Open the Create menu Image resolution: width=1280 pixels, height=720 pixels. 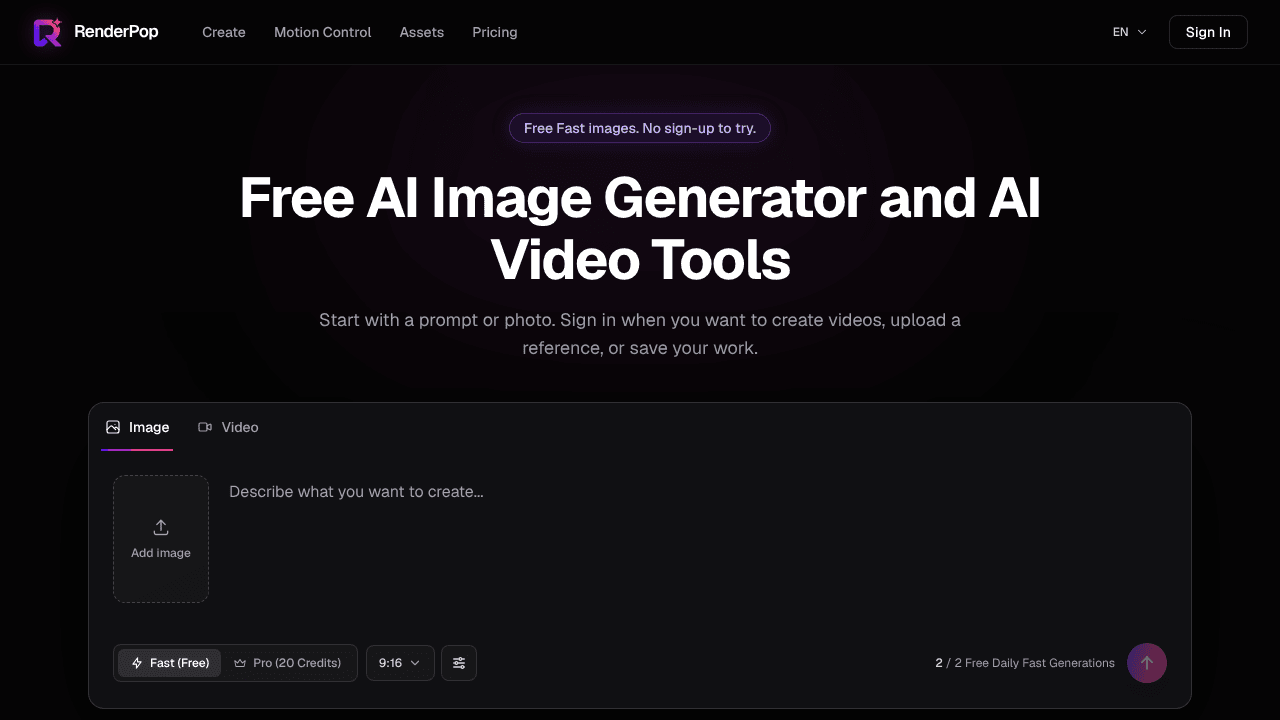[x=224, y=32]
